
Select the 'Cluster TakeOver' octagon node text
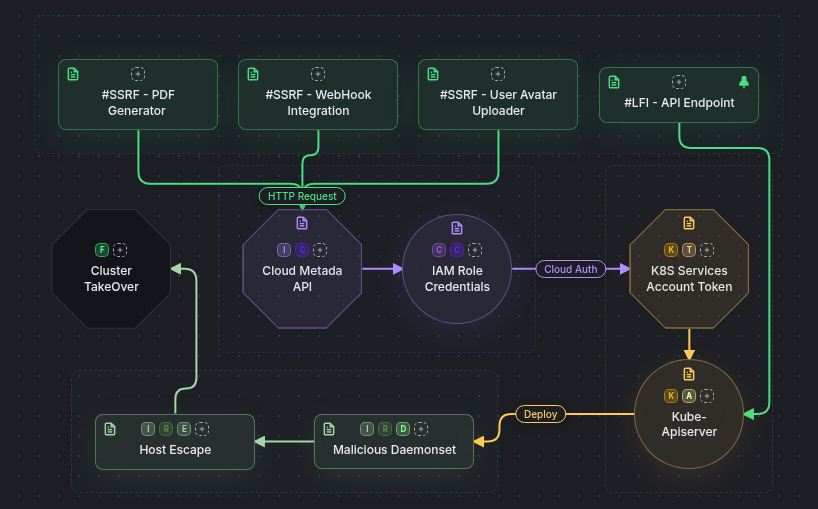pyautogui.click(x=111, y=278)
